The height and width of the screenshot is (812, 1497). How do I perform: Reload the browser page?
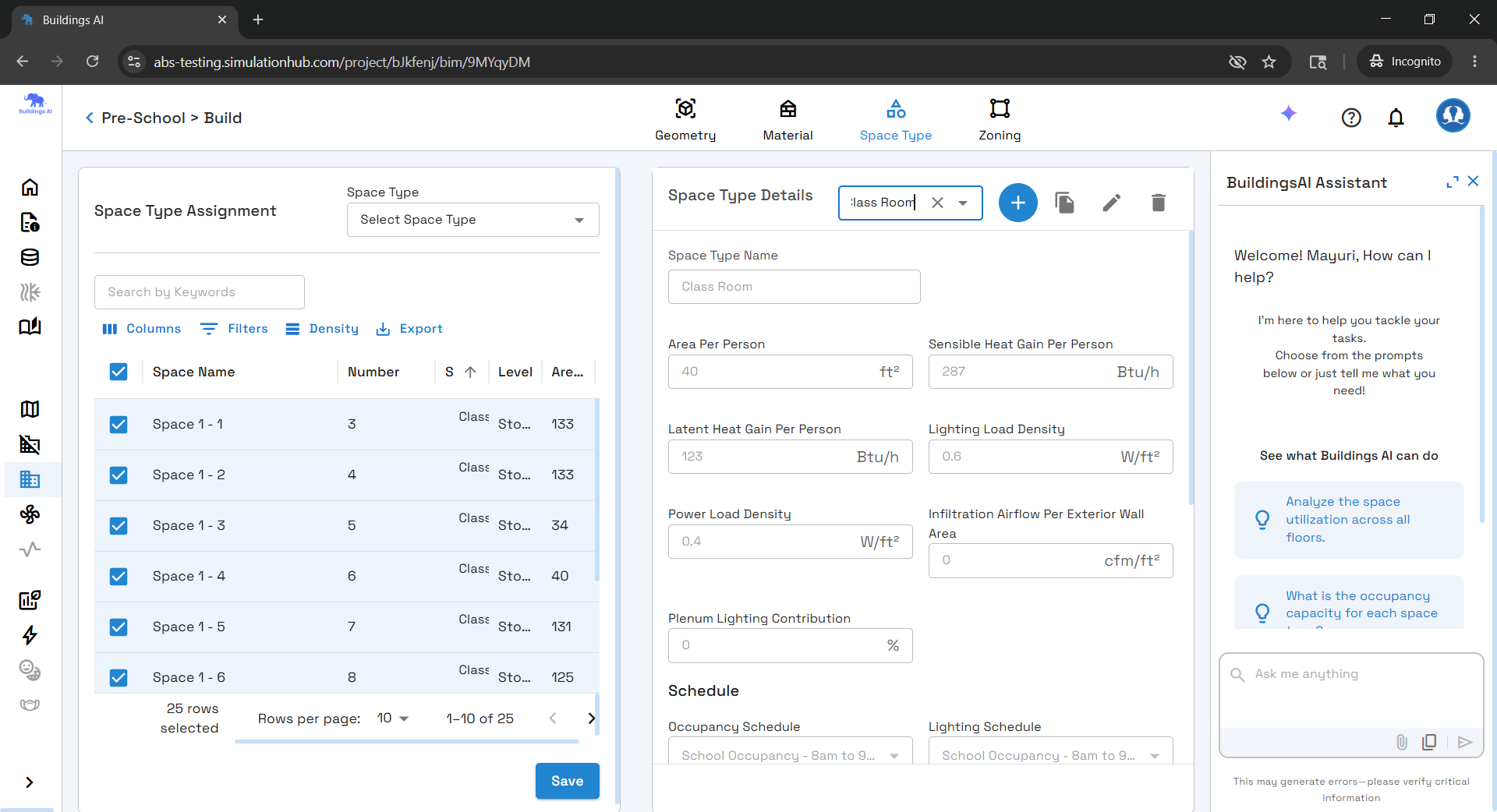pos(92,62)
